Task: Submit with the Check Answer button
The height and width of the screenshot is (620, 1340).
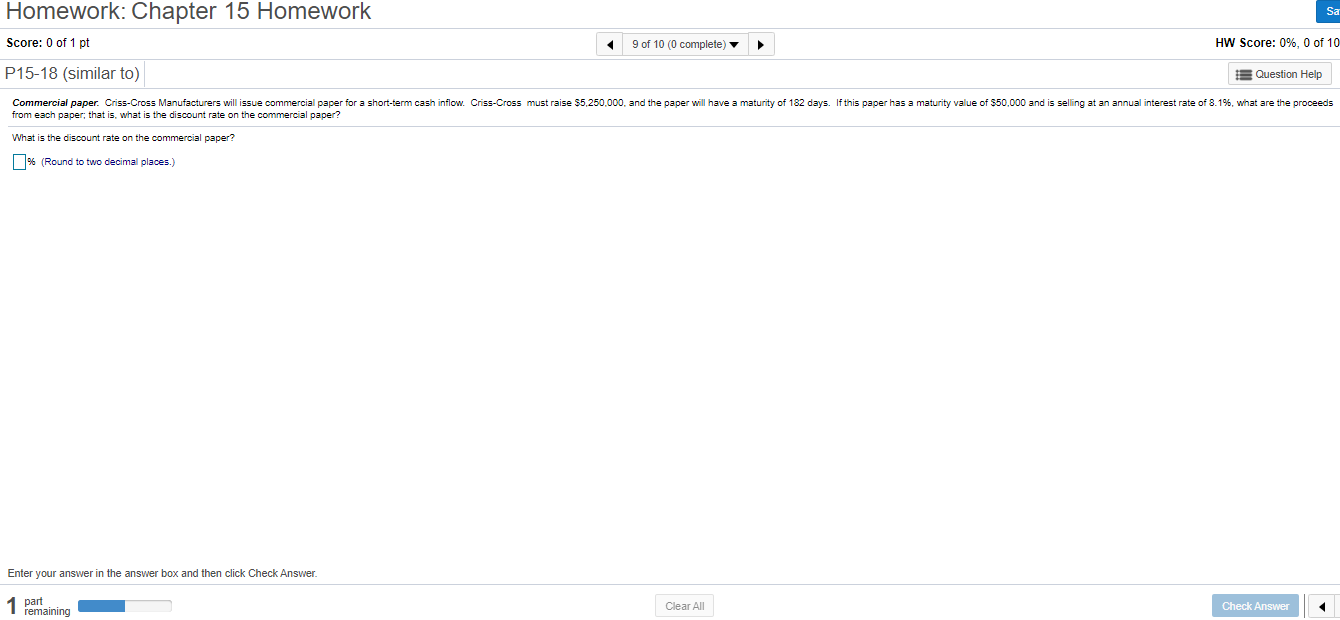Action: point(1255,606)
